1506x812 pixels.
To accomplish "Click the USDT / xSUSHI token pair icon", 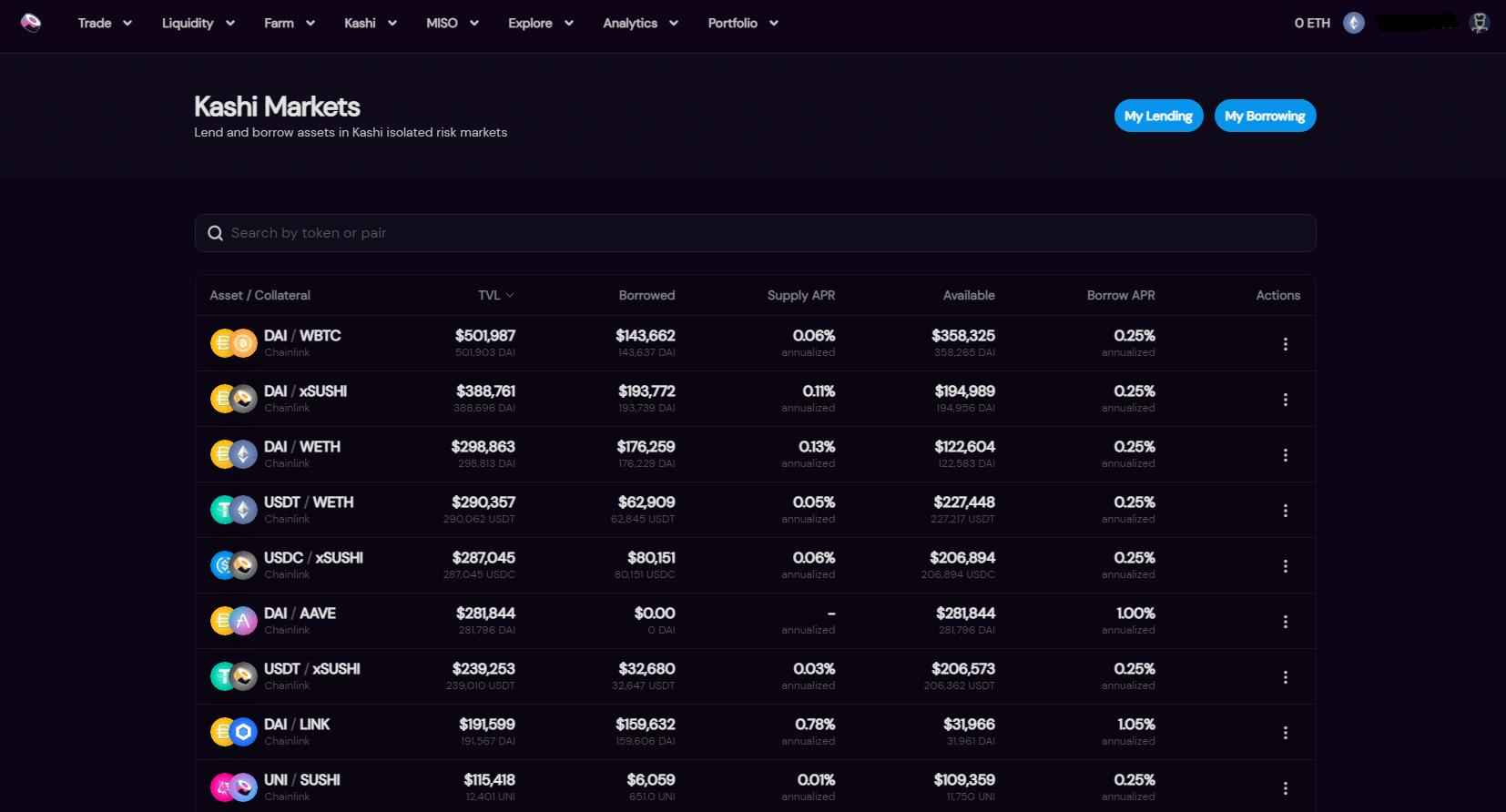I will (x=233, y=676).
